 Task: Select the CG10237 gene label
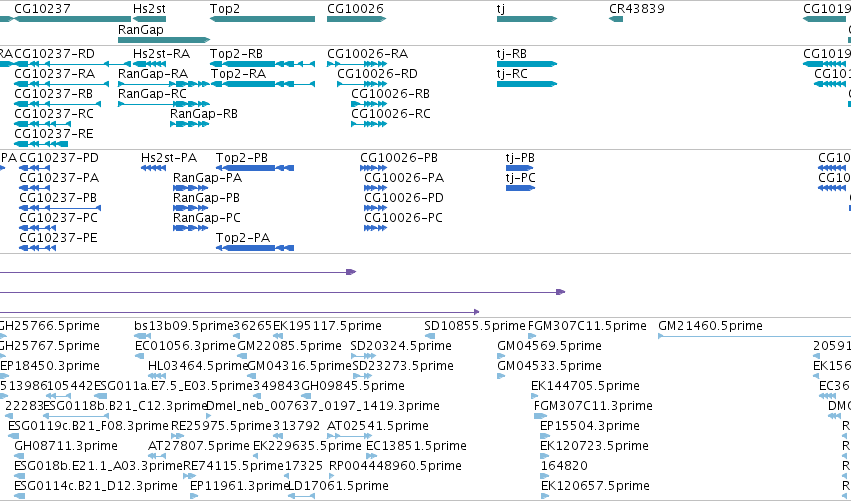42,9
